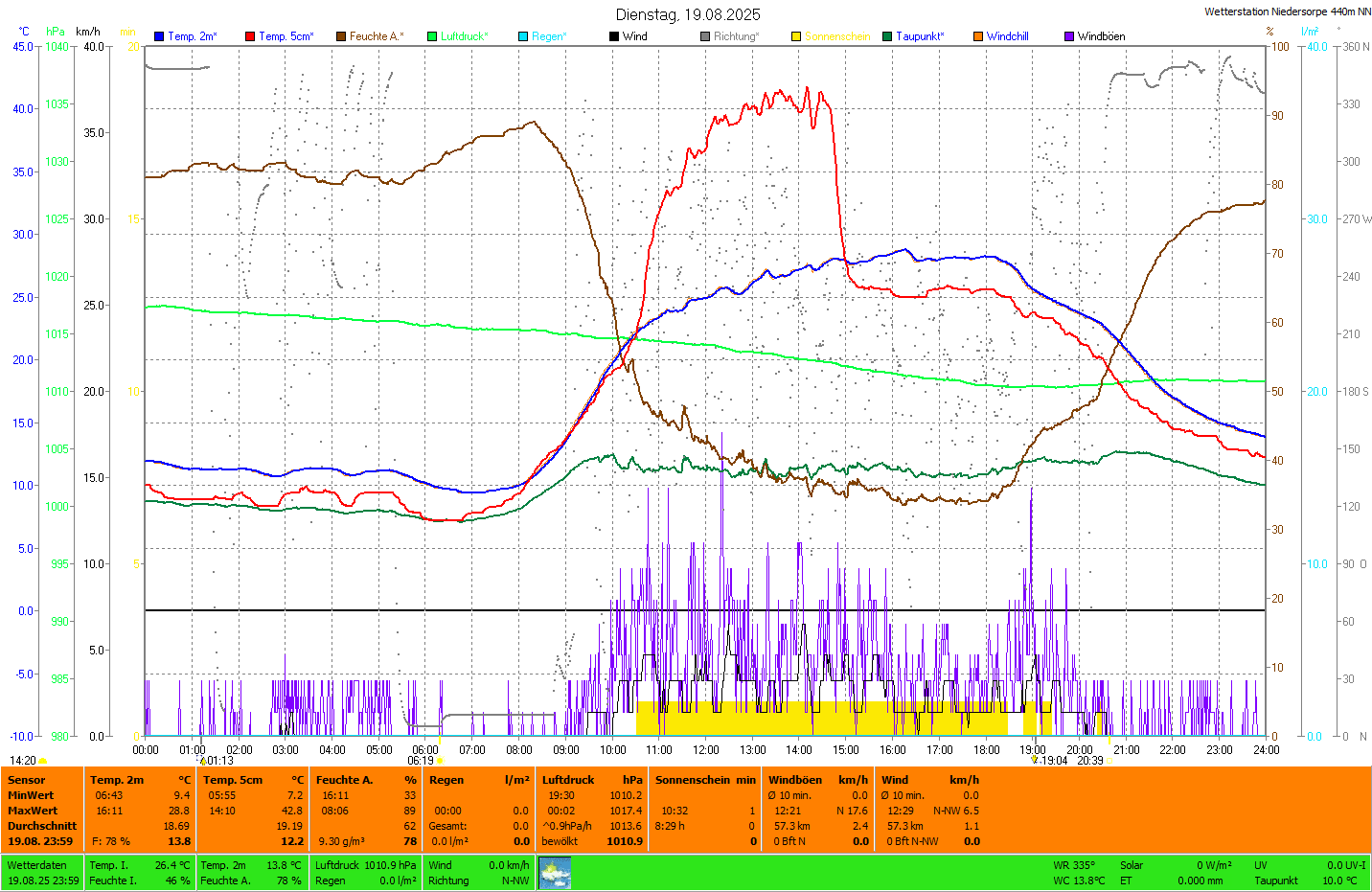1372x892 pixels.
Task: Select the Luftdruck table column header
Action: [x=568, y=780]
